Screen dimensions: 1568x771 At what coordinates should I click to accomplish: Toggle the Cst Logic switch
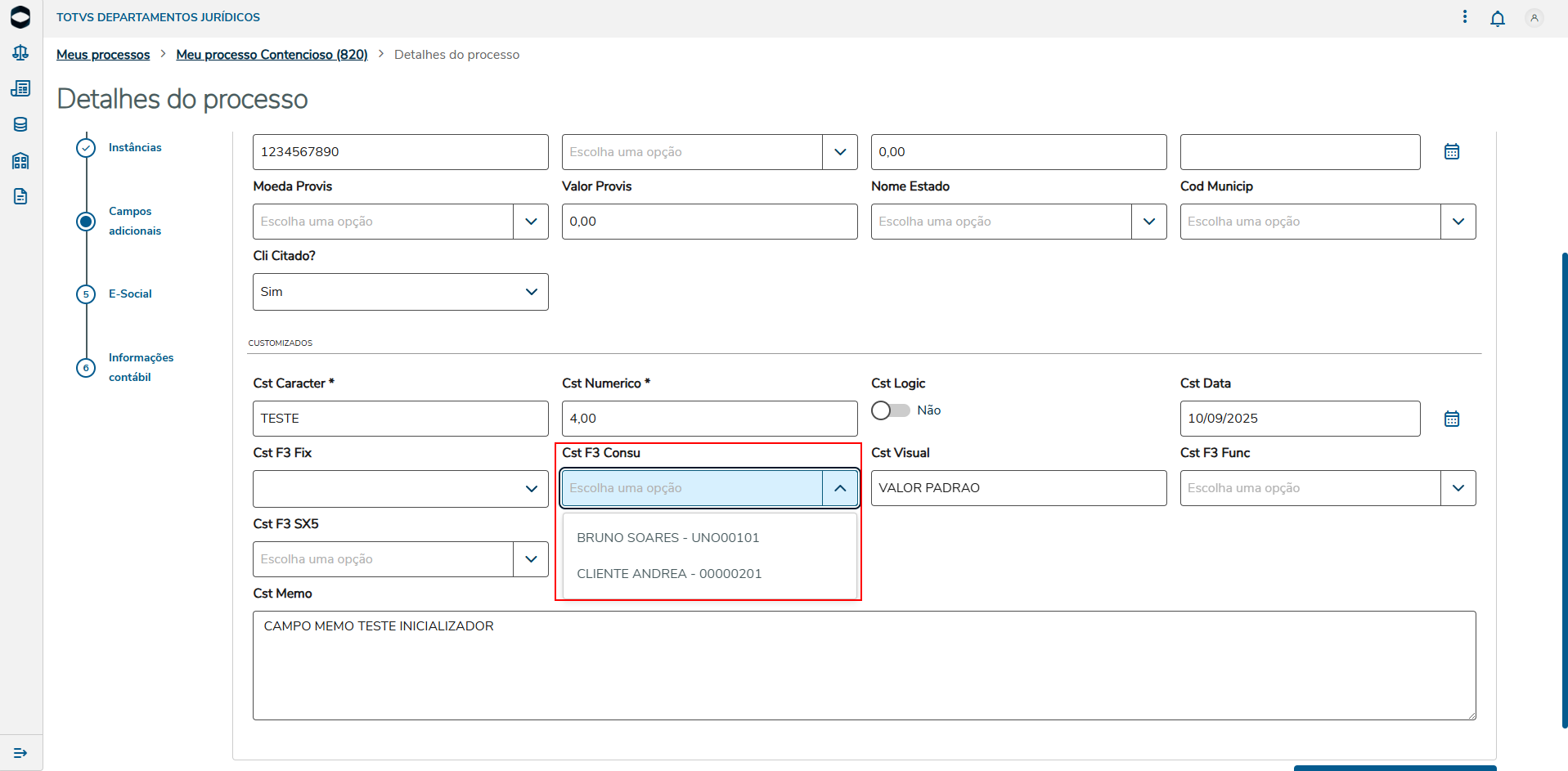point(891,410)
